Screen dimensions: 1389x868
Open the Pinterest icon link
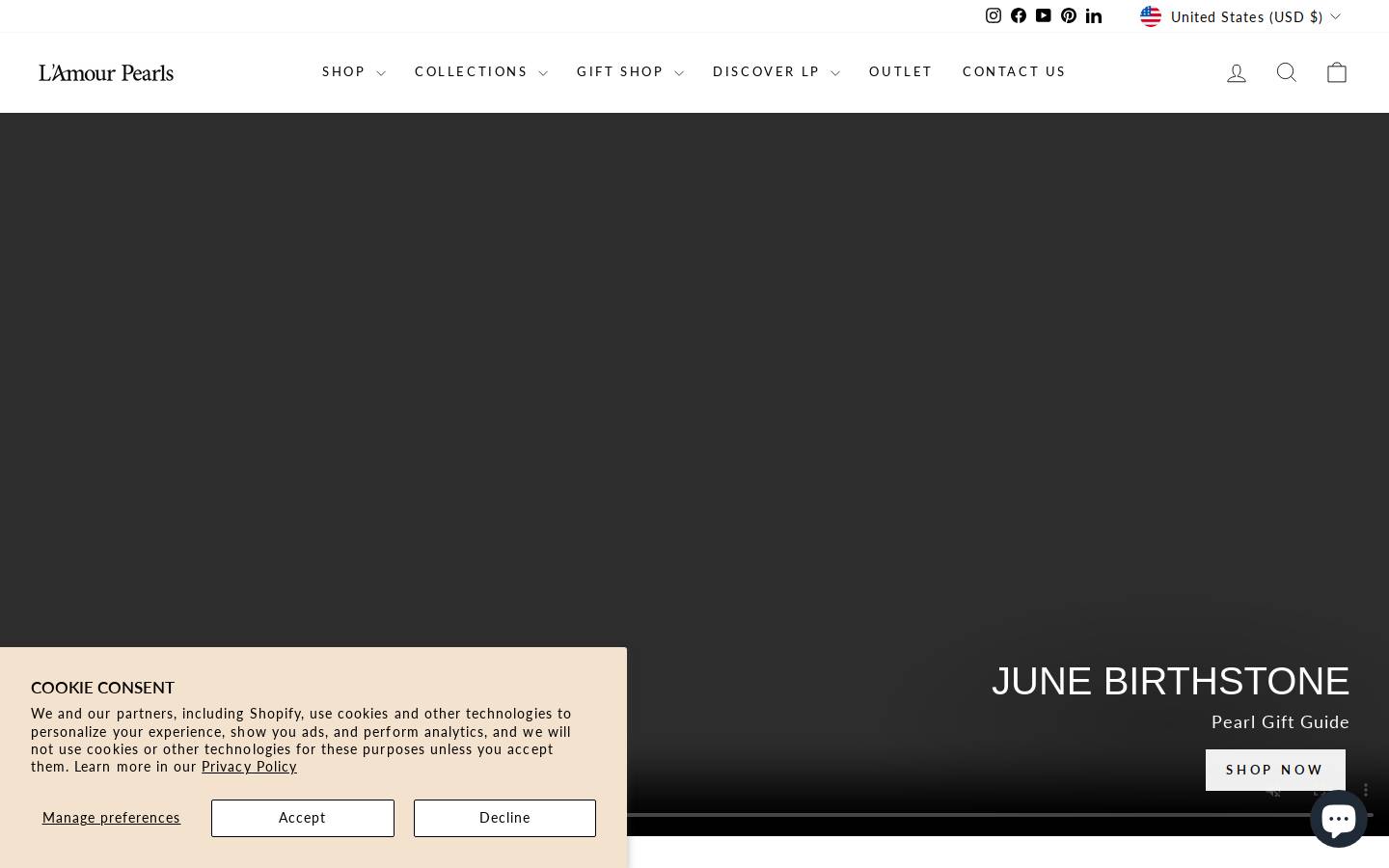click(1069, 15)
